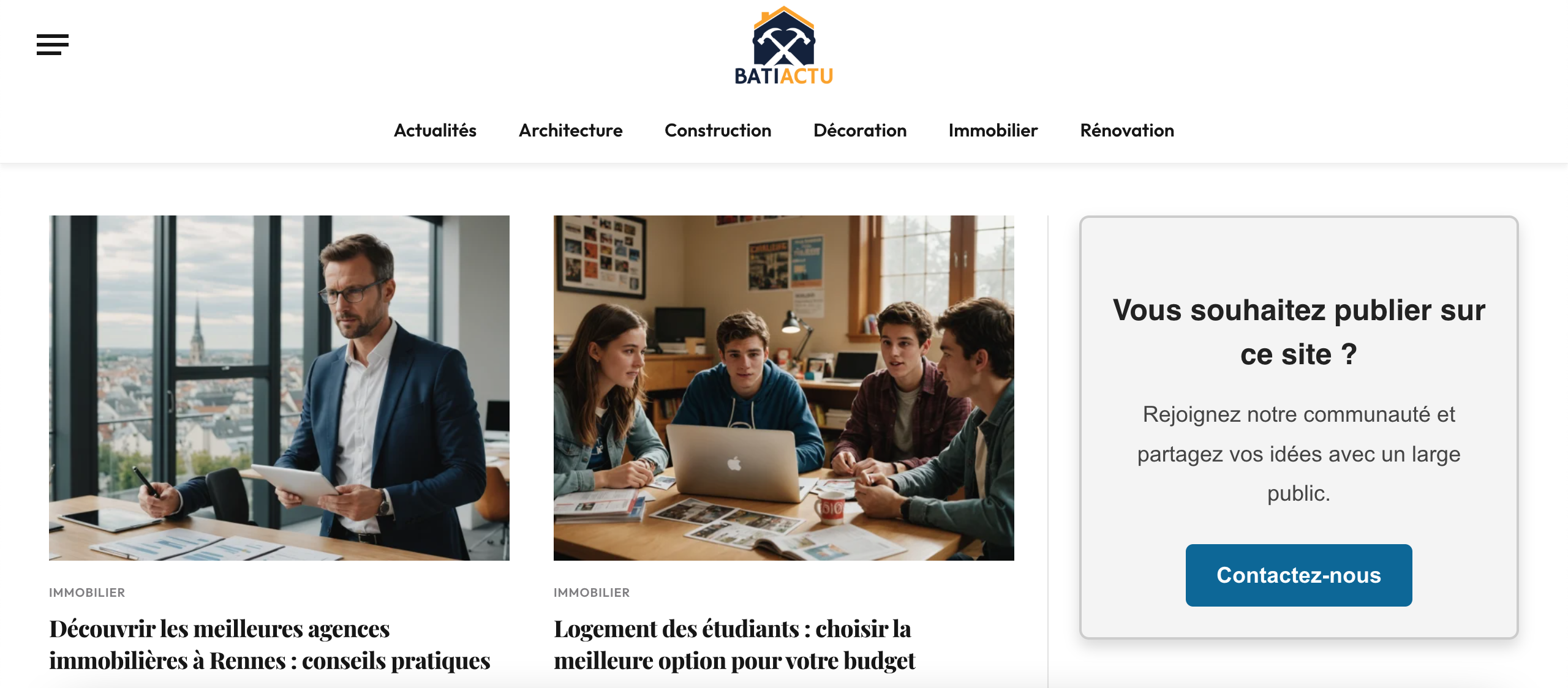Click 'Vous souhaitez publier sur ce site' heading
This screenshot has width=1568, height=688.
[x=1298, y=332]
